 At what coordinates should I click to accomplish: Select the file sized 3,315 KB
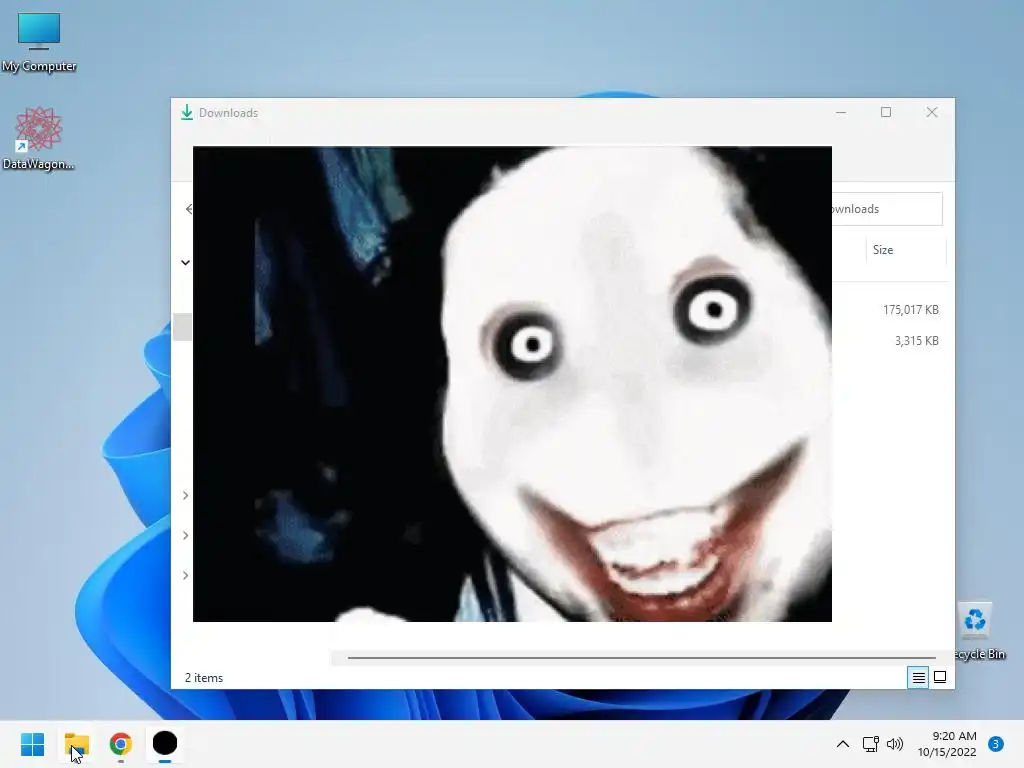916,341
